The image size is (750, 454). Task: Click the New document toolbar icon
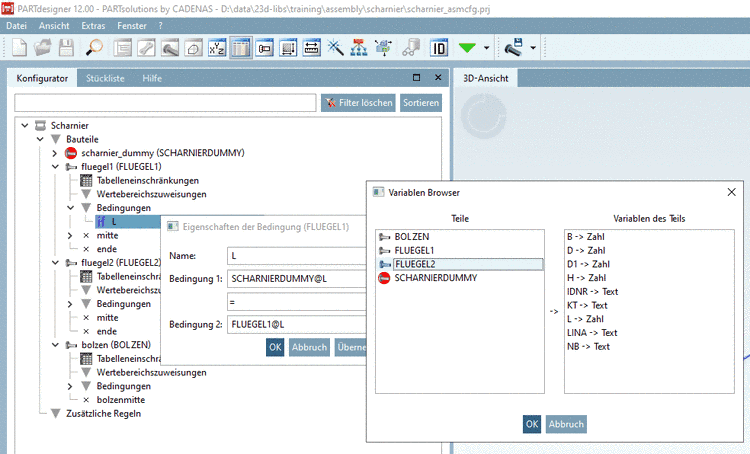pyautogui.click(x=19, y=48)
